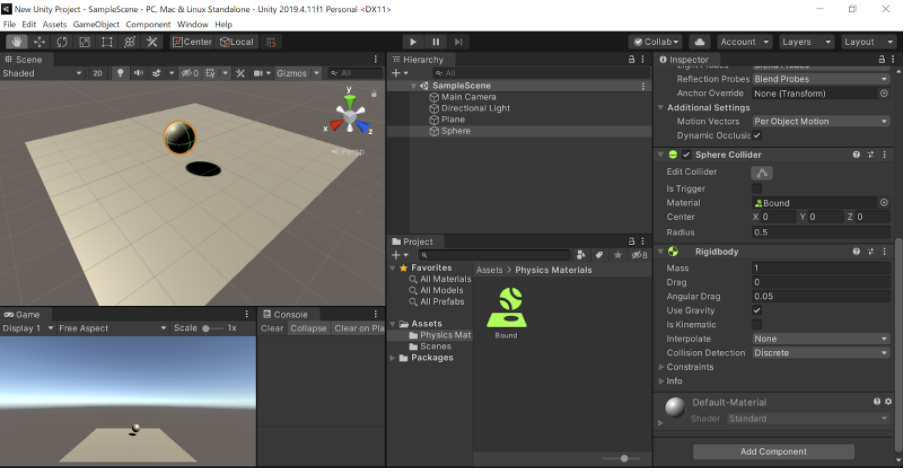
Task: Click search by type icon in Project
Action: [581, 255]
